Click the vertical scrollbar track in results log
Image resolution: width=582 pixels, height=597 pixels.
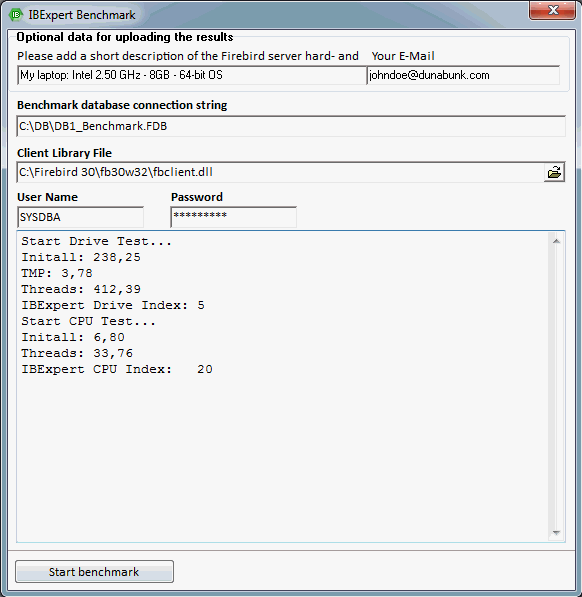coord(556,386)
